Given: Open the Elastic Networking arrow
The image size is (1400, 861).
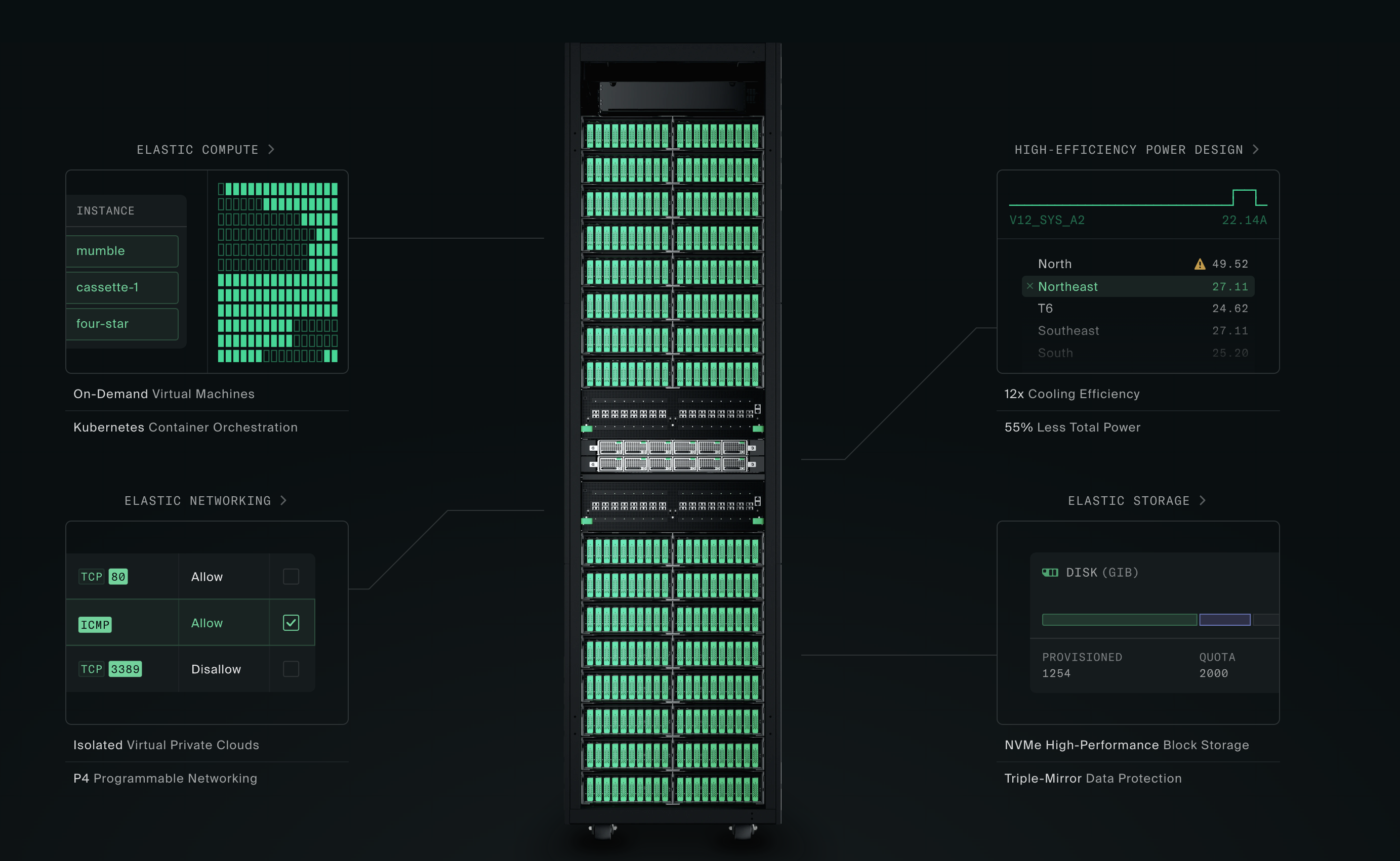Looking at the screenshot, I should pos(283,500).
